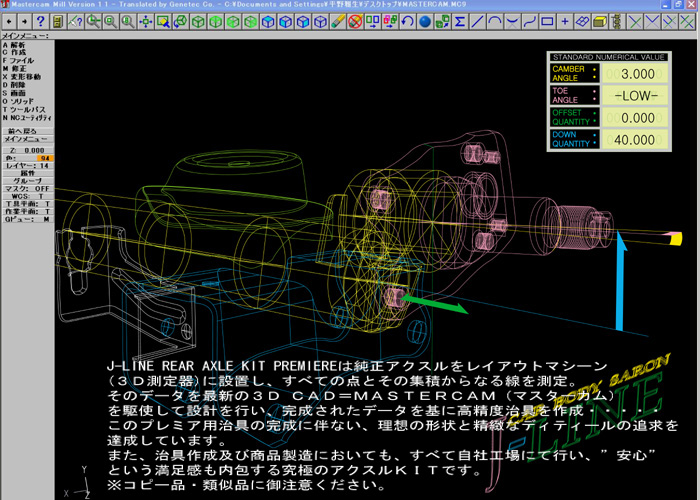Open the F ファイル menu item
The image size is (700, 500).
[18, 60]
